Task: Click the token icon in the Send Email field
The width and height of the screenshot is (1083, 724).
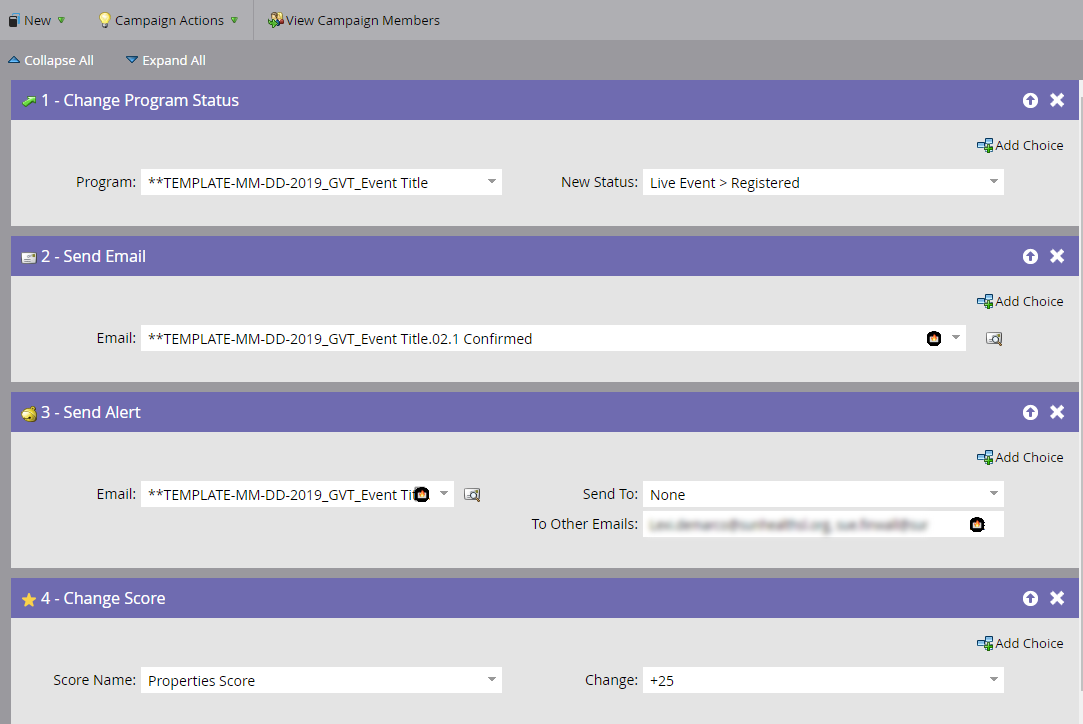Action: click(933, 338)
